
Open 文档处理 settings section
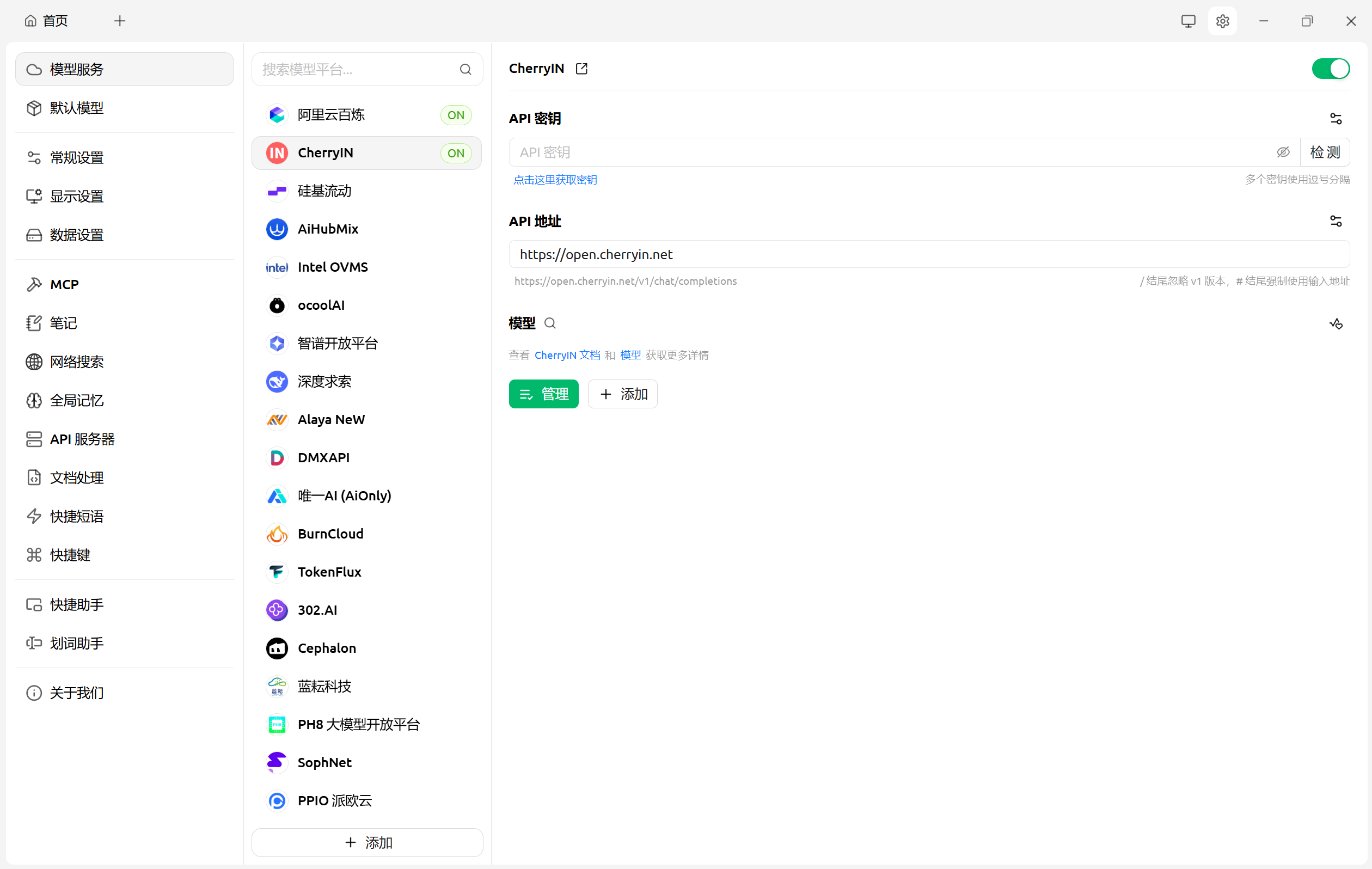point(125,478)
